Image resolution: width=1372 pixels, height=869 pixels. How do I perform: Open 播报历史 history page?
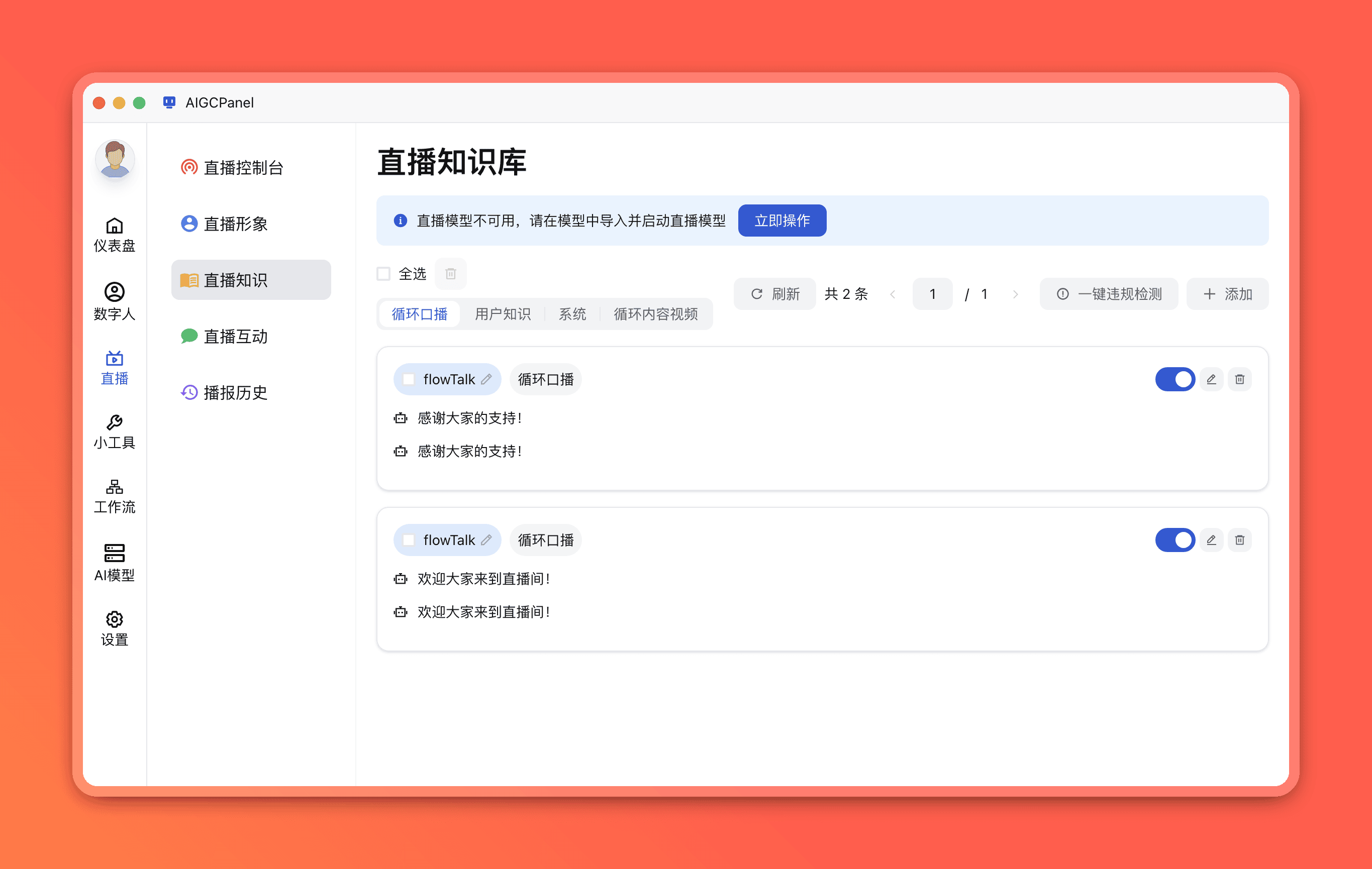coord(251,392)
